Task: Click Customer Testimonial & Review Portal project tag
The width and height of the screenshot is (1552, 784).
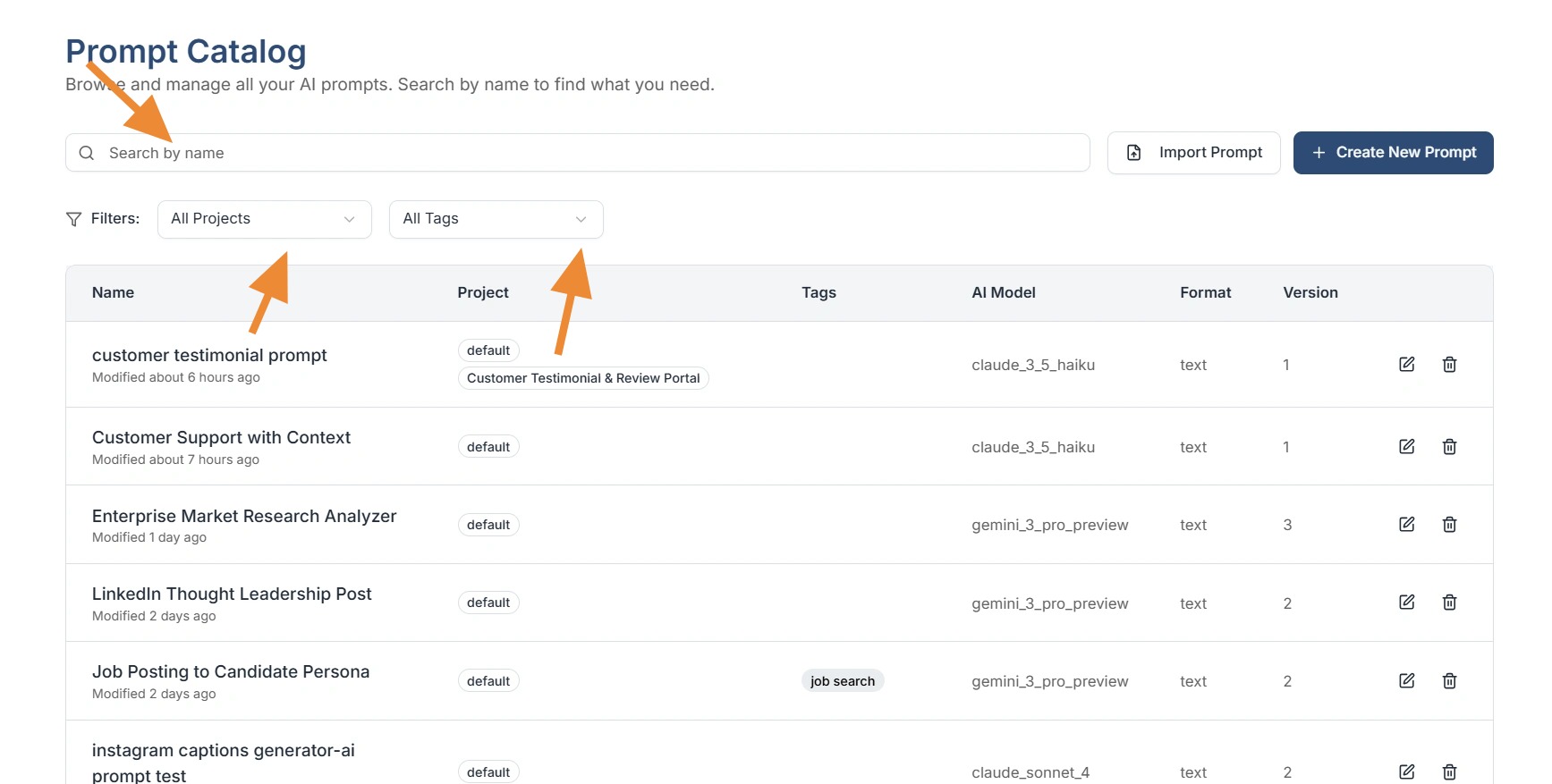Action: (x=583, y=378)
